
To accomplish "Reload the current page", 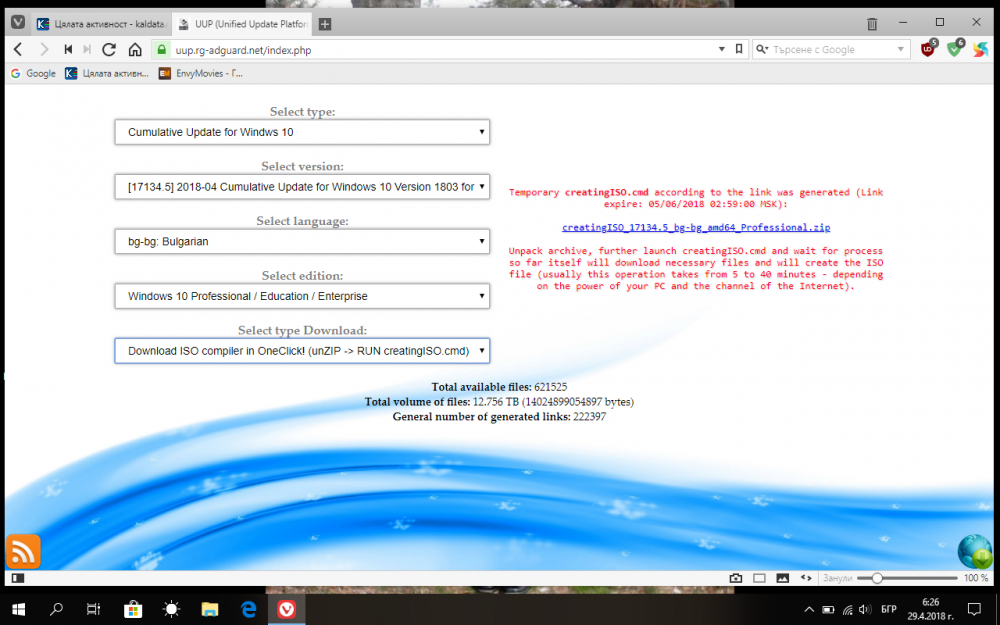I will (109, 49).
